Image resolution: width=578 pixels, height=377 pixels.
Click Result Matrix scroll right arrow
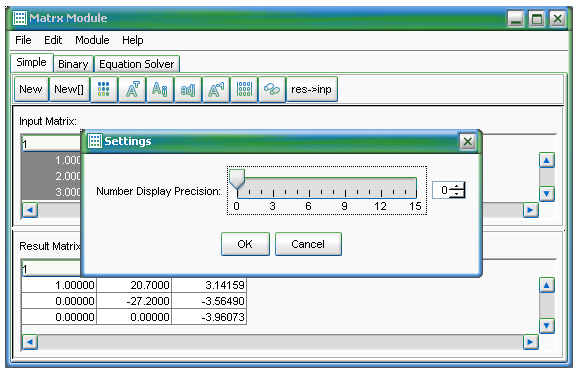530,342
